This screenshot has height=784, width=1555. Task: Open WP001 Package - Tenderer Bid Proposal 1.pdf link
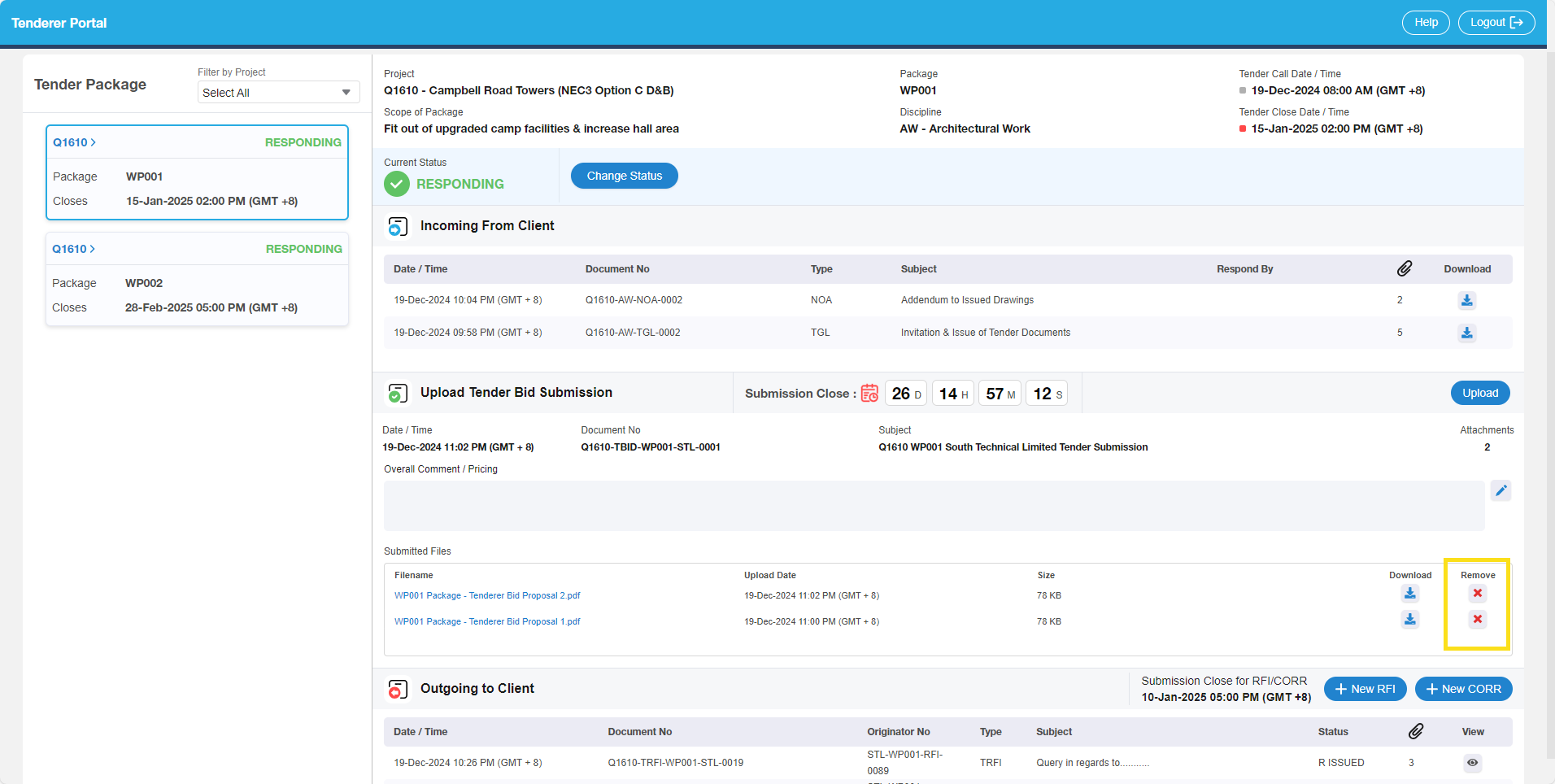(487, 621)
